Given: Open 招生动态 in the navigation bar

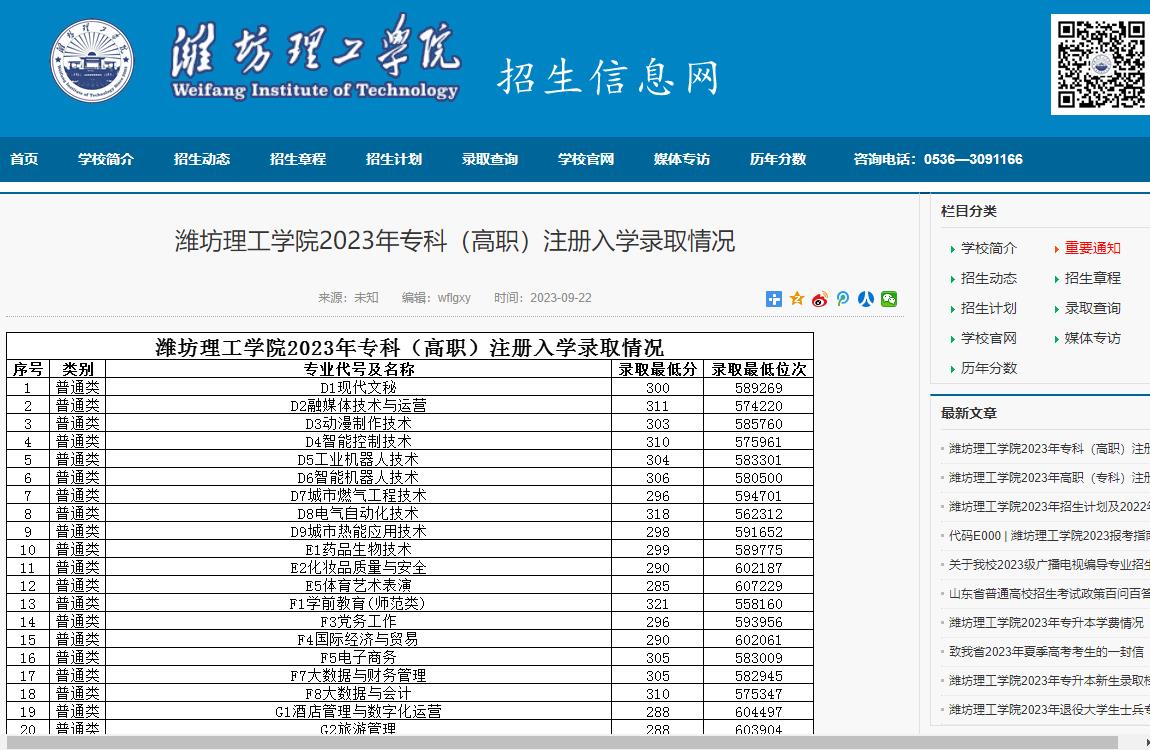Looking at the screenshot, I should (x=202, y=159).
